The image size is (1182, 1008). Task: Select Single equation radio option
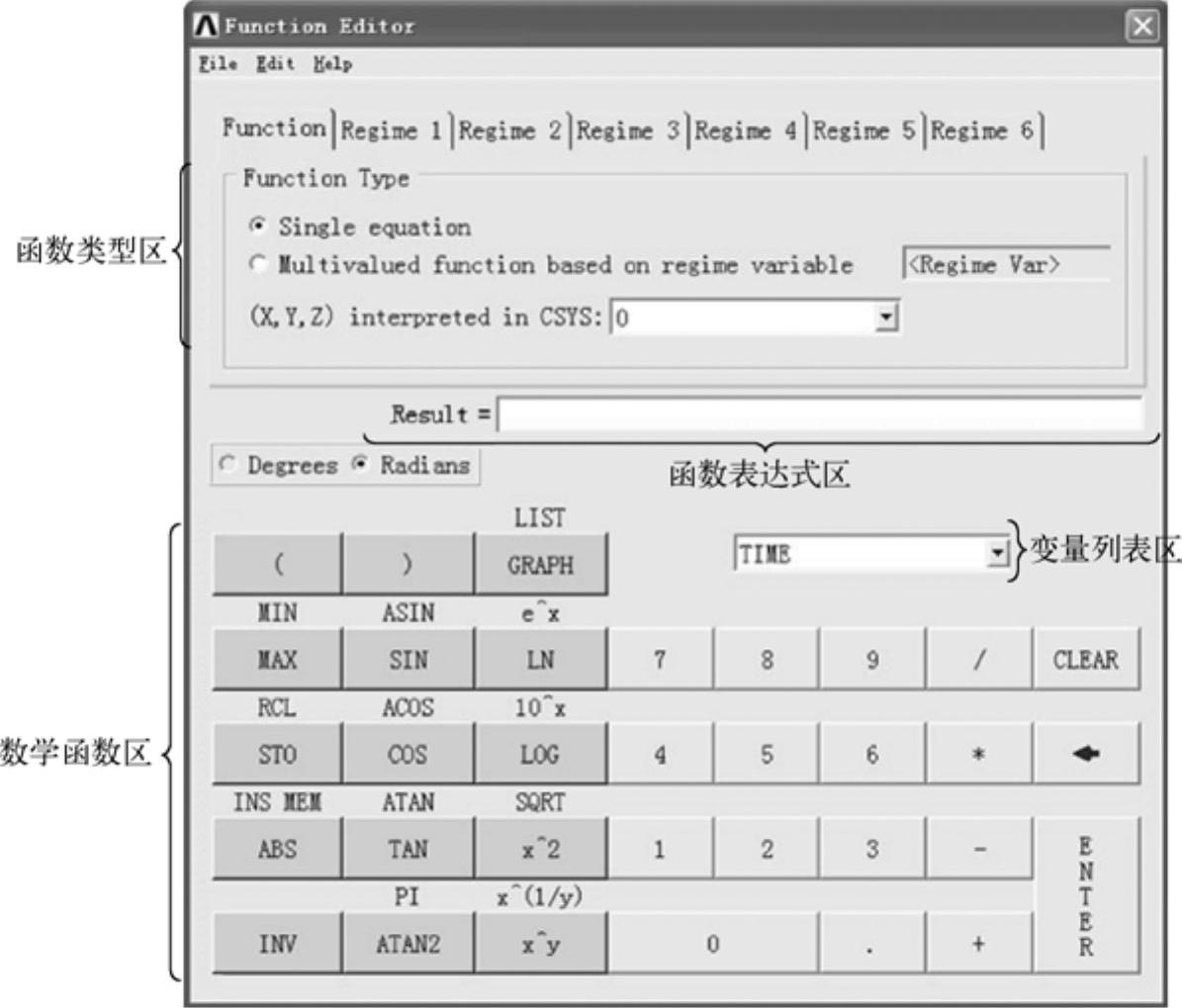(x=257, y=228)
